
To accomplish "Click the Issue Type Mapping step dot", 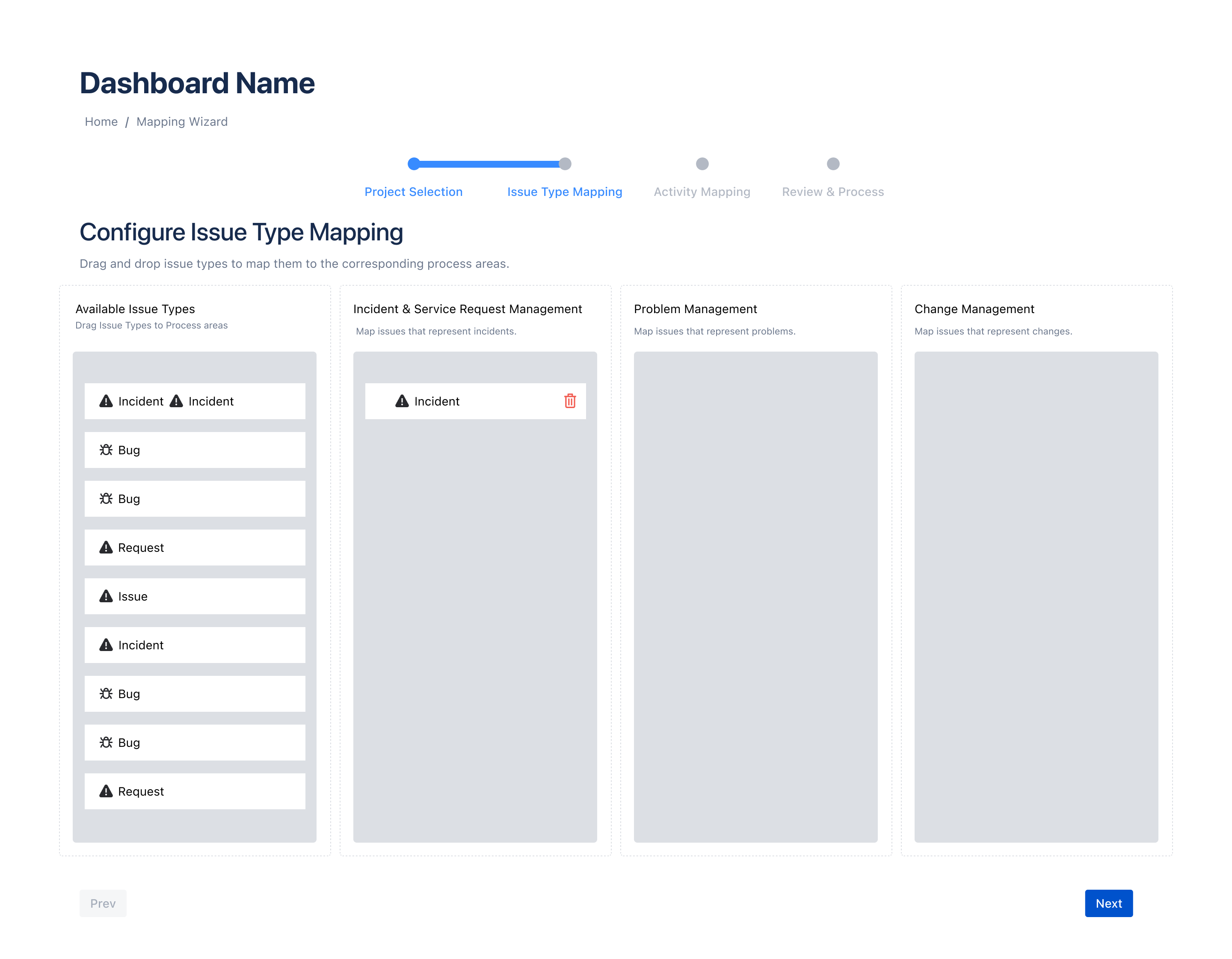I will tap(565, 163).
